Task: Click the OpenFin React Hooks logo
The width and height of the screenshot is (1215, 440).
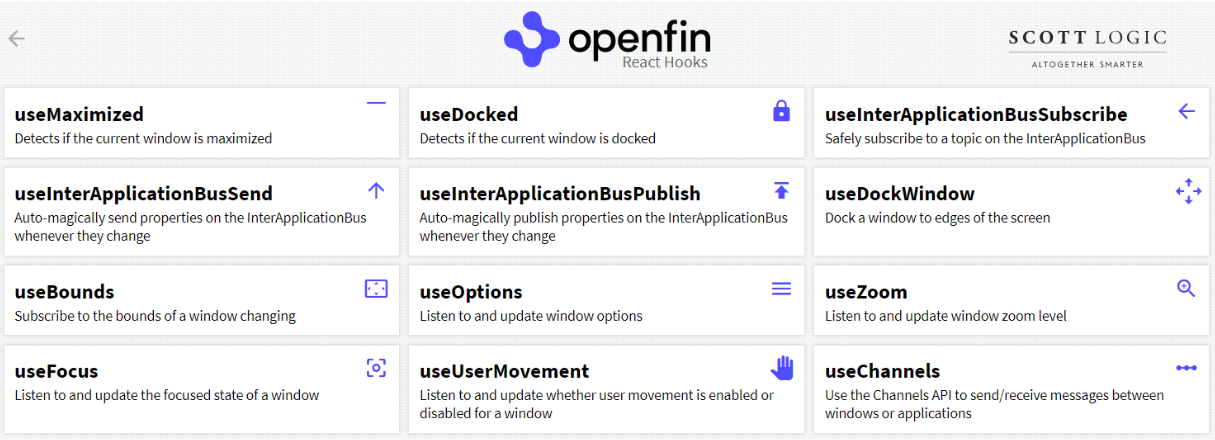Action: 607,41
